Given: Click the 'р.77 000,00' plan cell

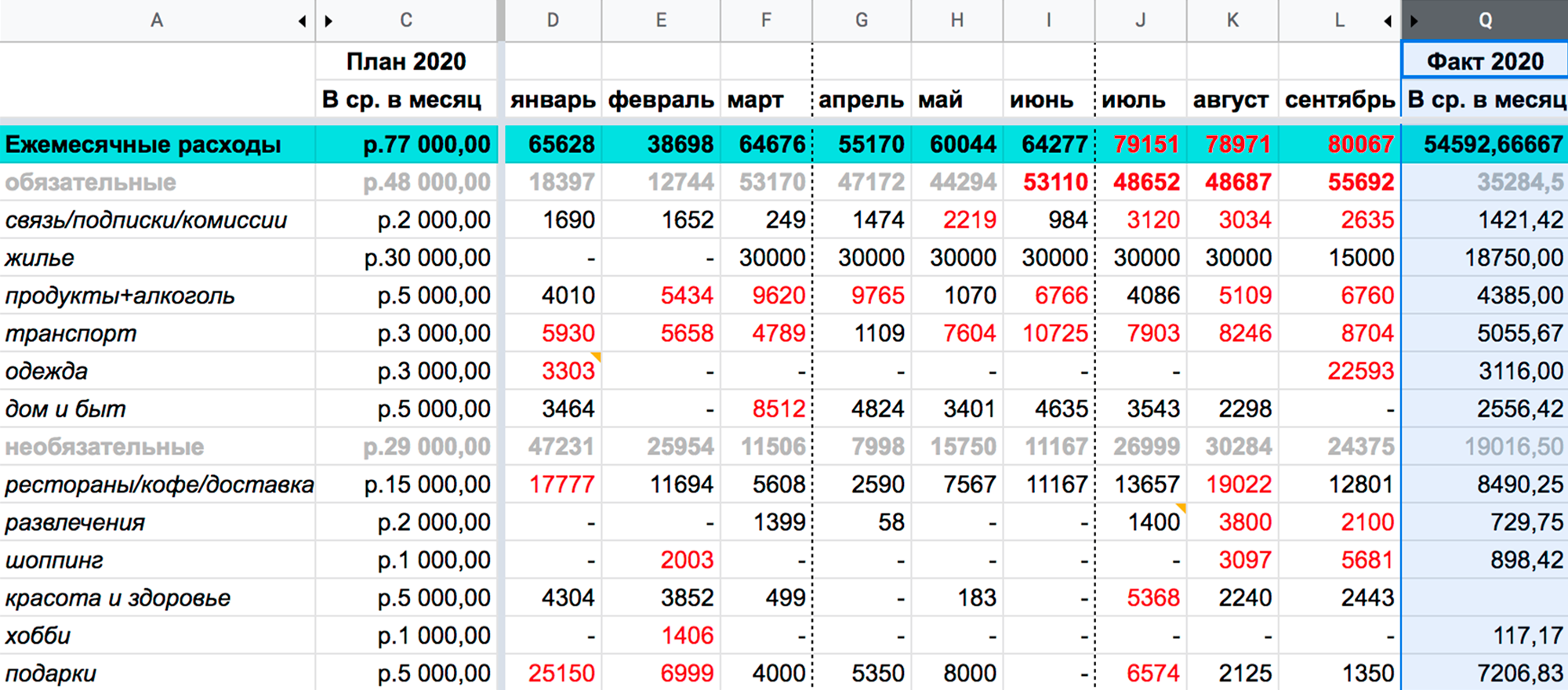Looking at the screenshot, I should [x=406, y=144].
